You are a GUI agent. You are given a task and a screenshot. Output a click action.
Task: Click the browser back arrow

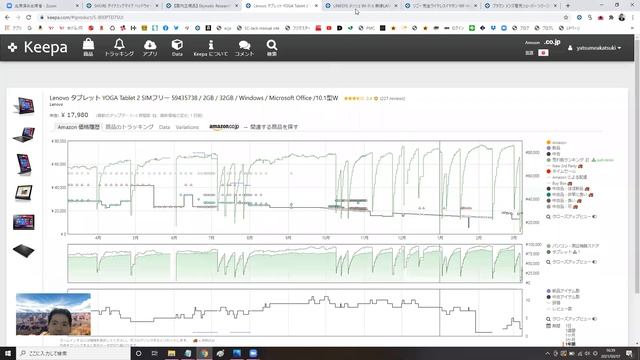[7, 18]
